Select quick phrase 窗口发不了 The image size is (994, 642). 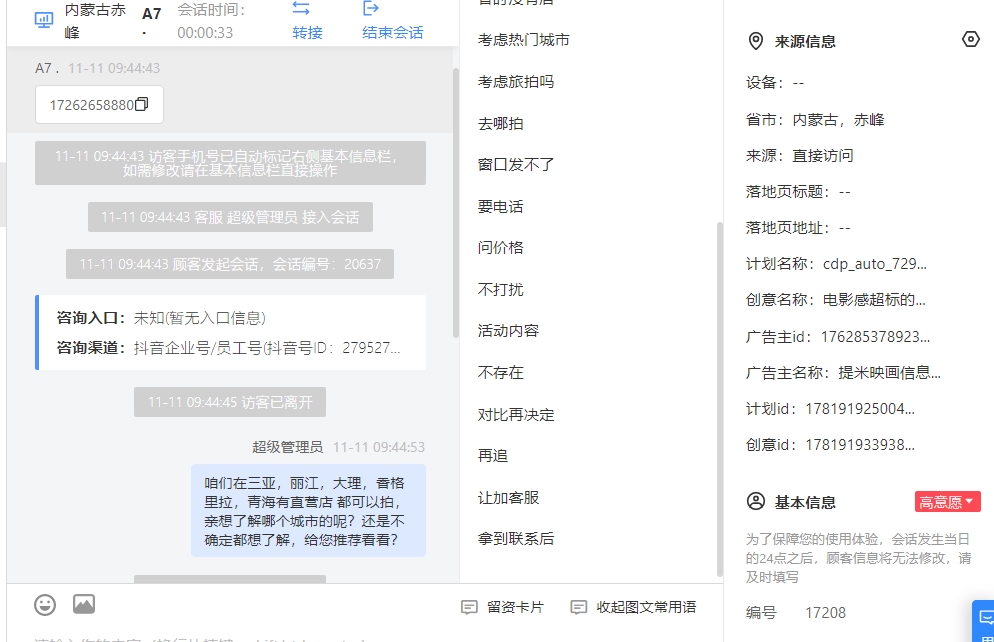(516, 165)
